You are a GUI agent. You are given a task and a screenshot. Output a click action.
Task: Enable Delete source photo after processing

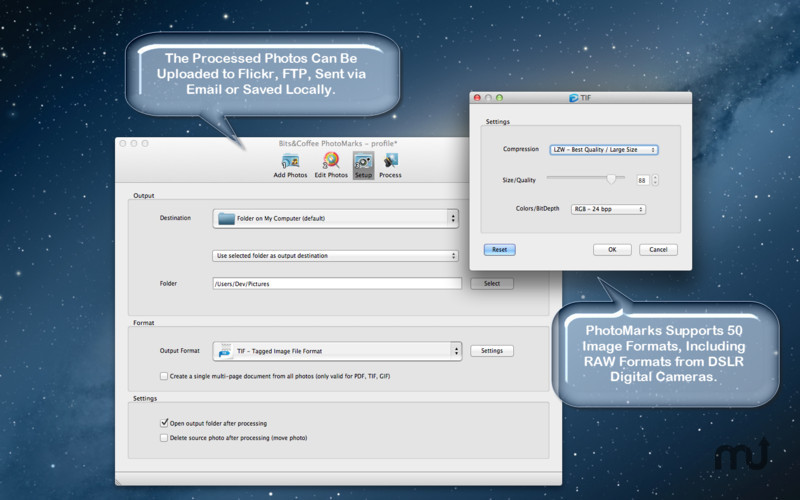(x=164, y=438)
